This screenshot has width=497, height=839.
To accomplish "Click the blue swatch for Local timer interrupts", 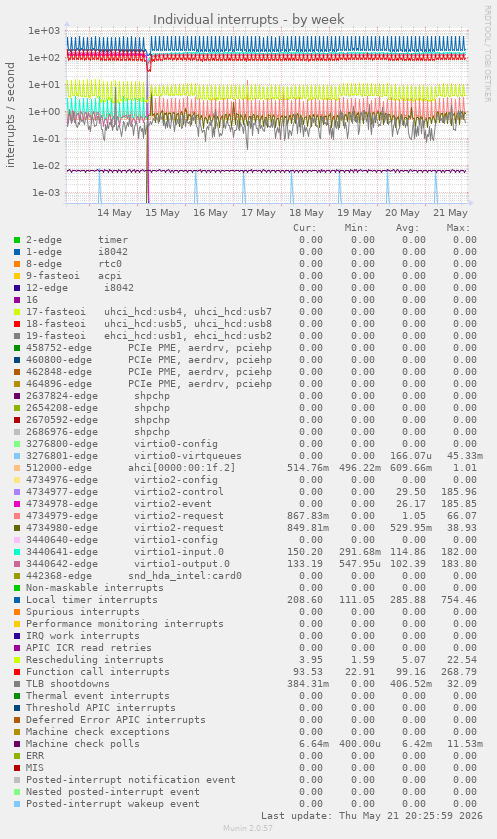I will click(x=17, y=600).
